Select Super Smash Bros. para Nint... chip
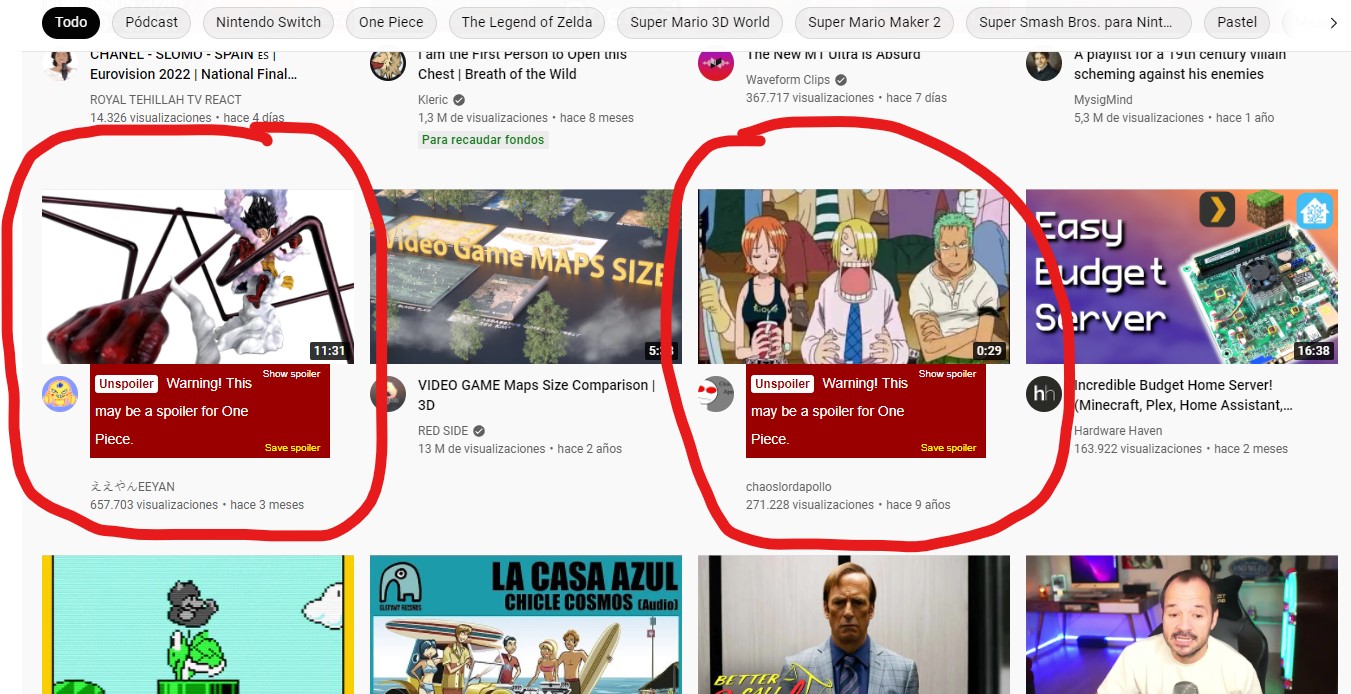 (1079, 22)
